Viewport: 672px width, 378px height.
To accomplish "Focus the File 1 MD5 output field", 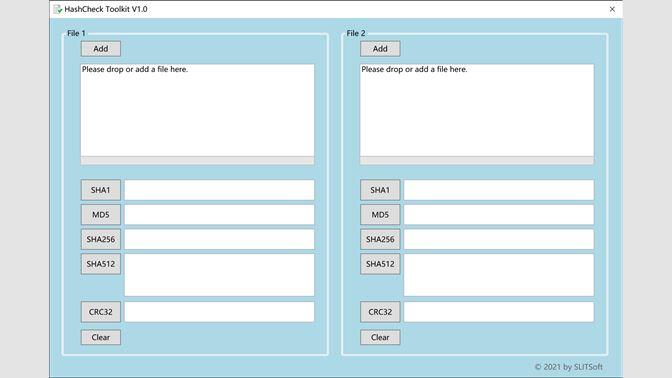I will coord(219,215).
